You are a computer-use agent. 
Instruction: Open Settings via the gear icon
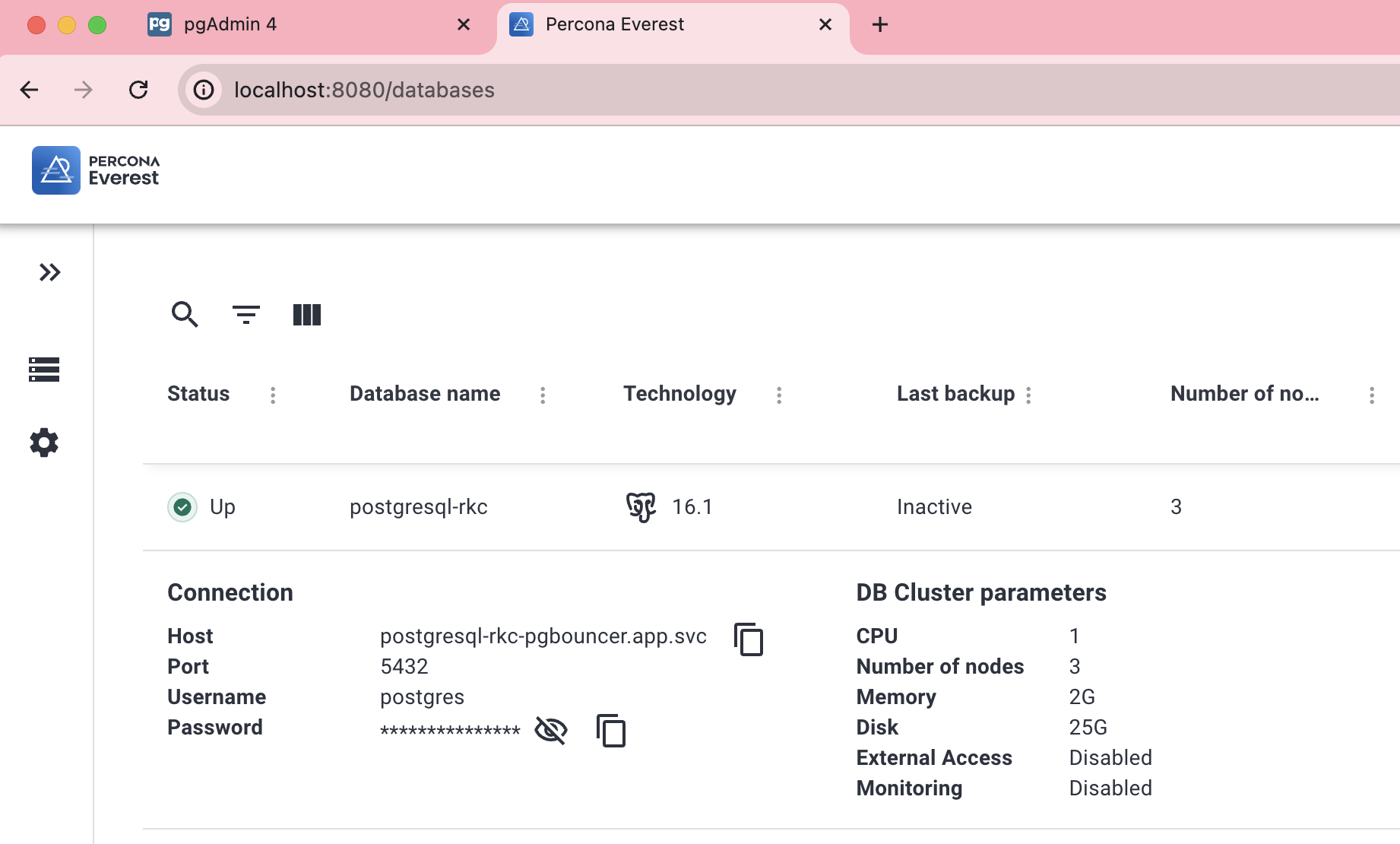(x=43, y=442)
